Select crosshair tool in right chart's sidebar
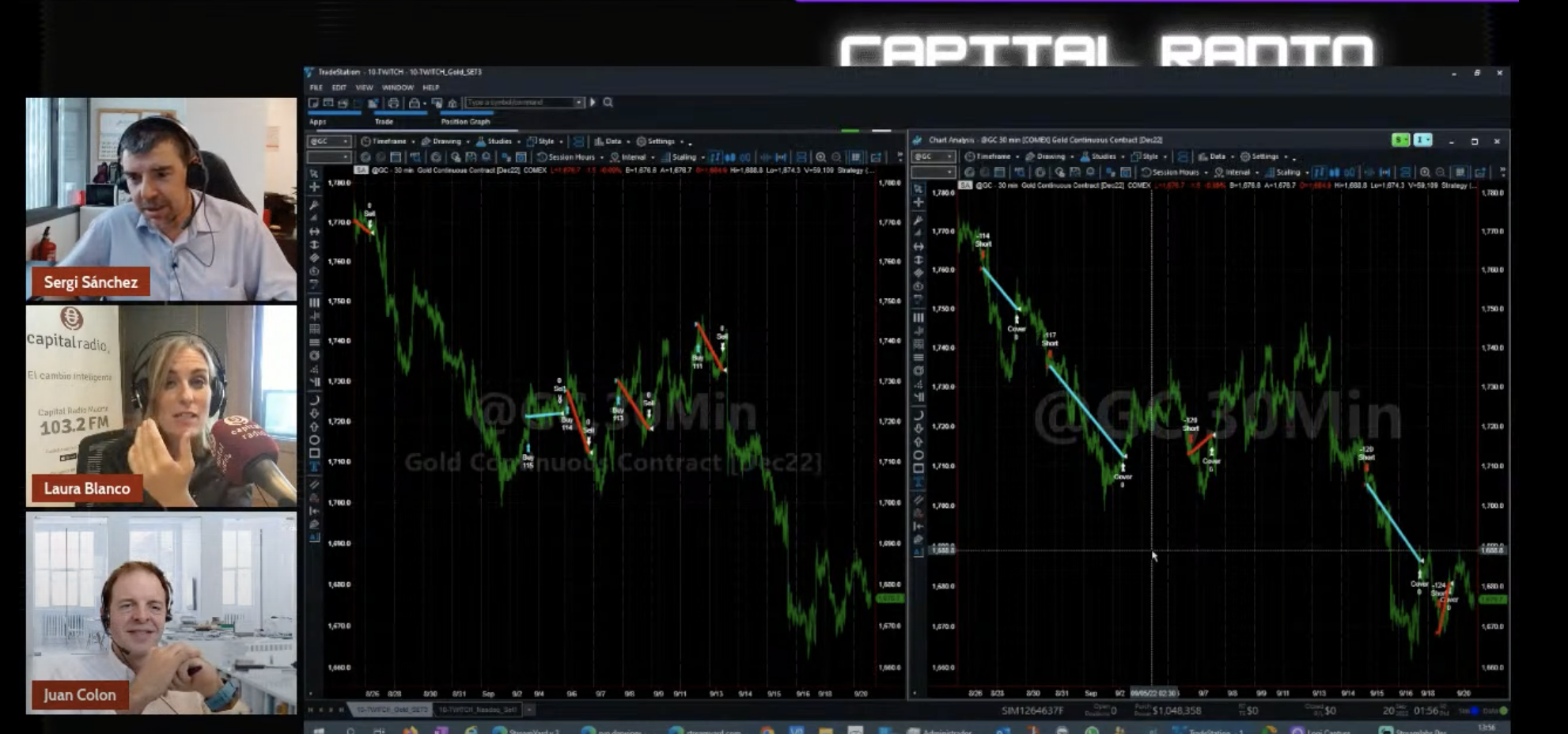 (918, 202)
